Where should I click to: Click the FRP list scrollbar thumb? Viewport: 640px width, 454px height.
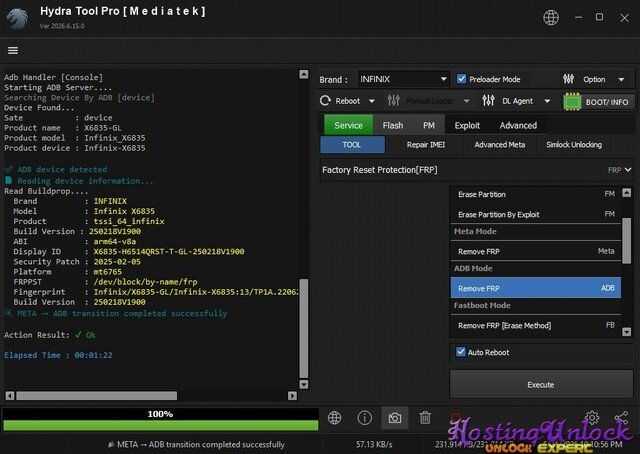pos(627,241)
